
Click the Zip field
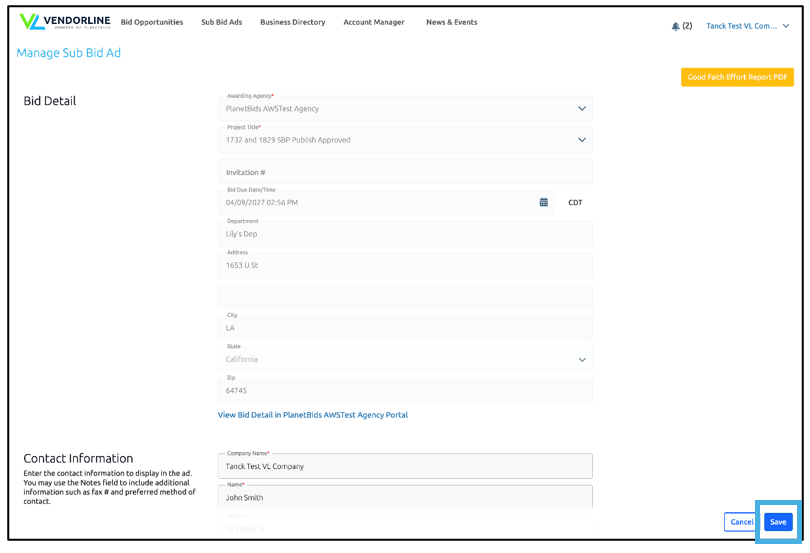tap(405, 390)
